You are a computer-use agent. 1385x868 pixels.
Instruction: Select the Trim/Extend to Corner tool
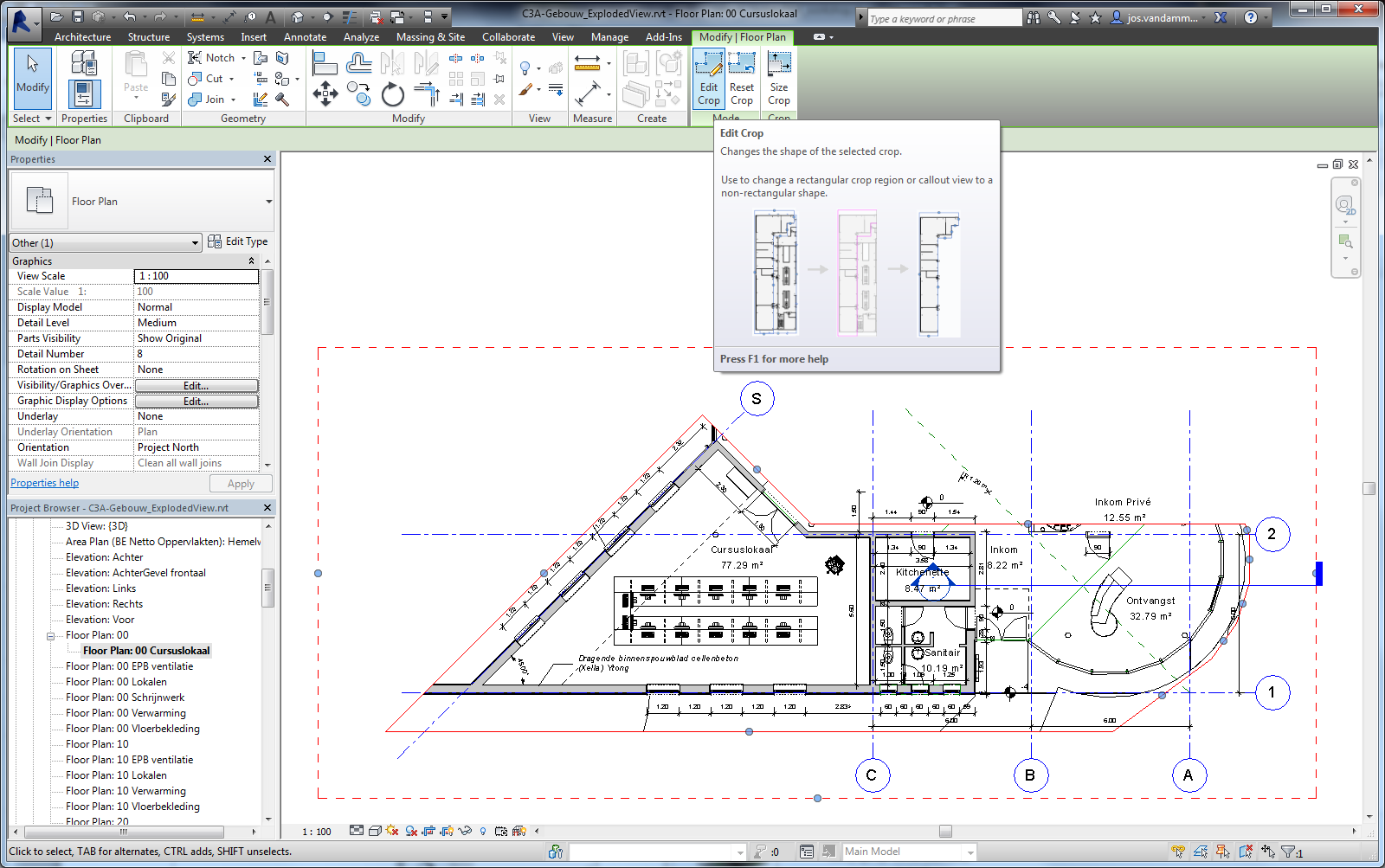(x=426, y=93)
